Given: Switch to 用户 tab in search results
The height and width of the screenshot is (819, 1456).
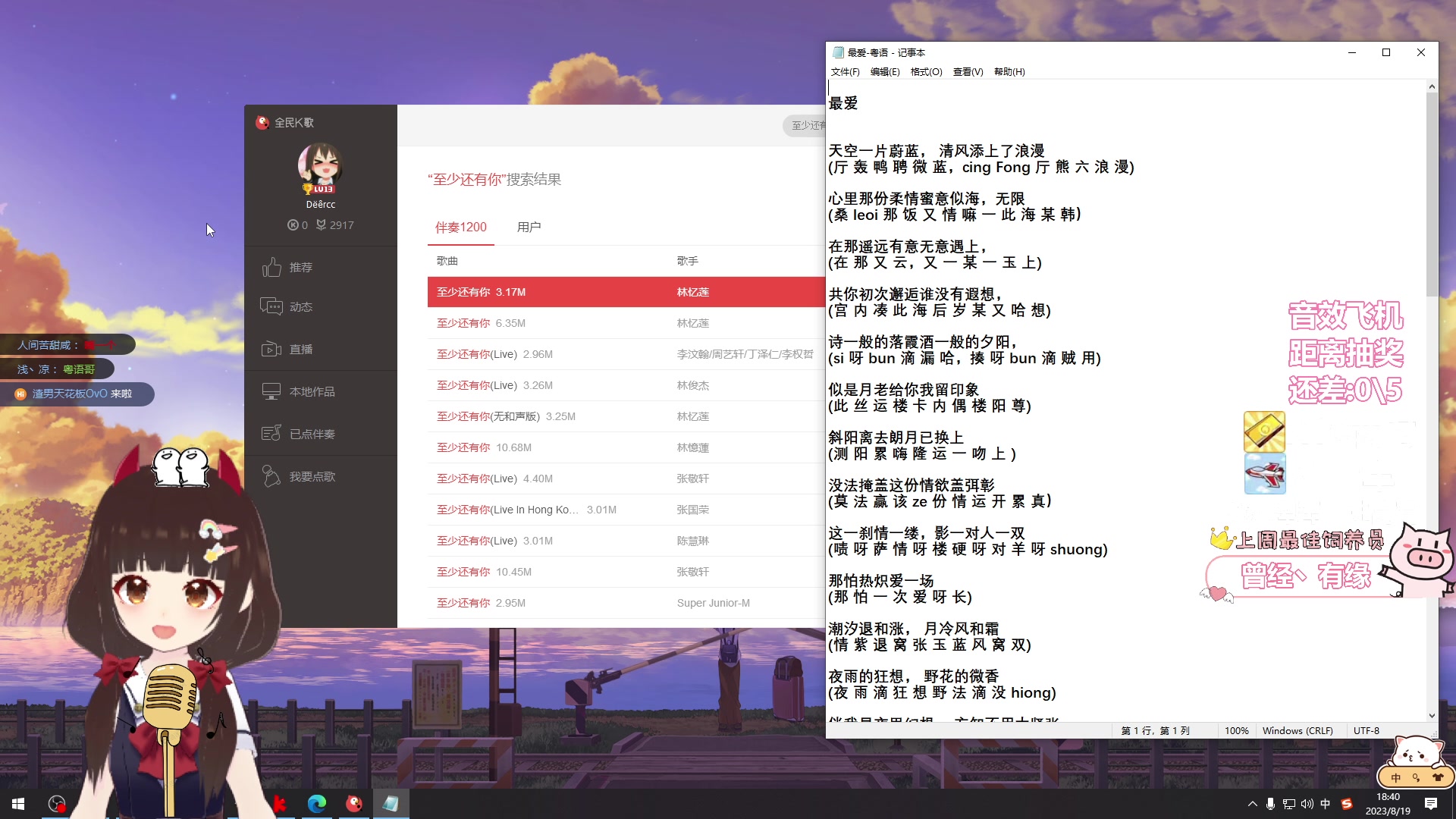Looking at the screenshot, I should pyautogui.click(x=529, y=227).
